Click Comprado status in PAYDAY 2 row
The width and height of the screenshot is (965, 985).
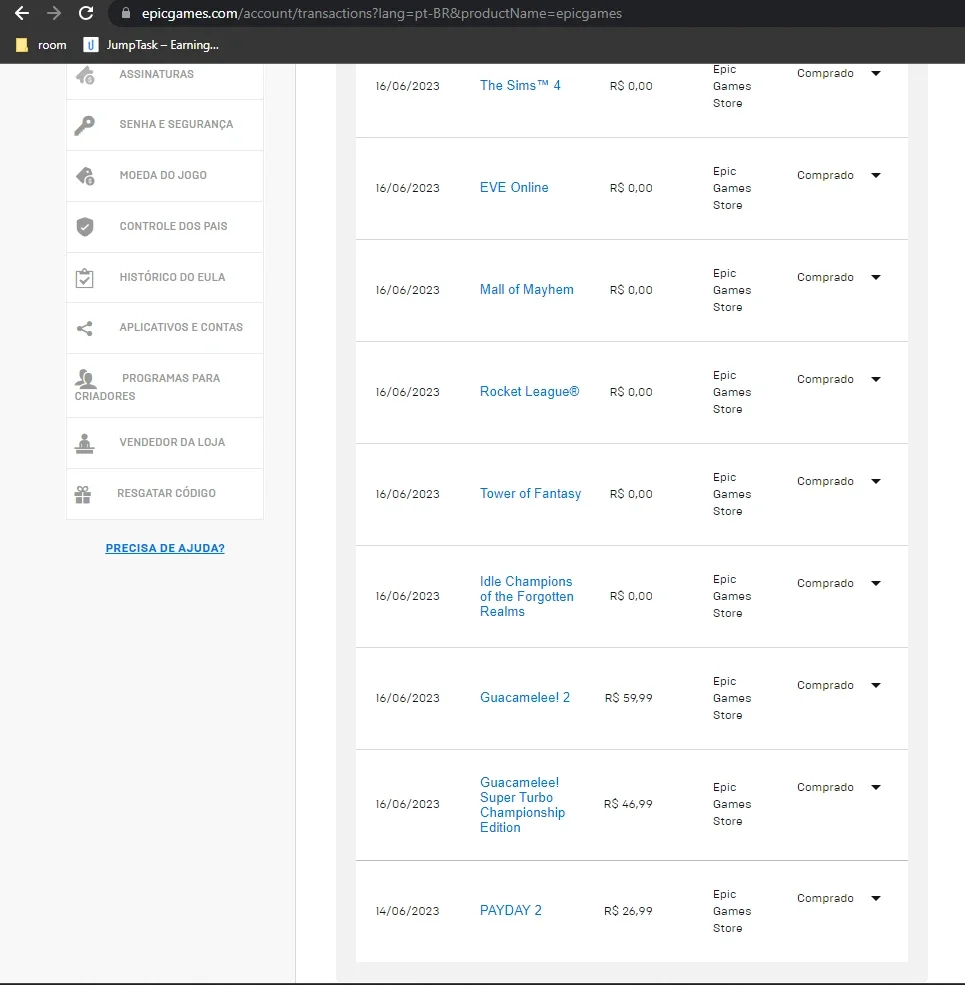click(825, 898)
